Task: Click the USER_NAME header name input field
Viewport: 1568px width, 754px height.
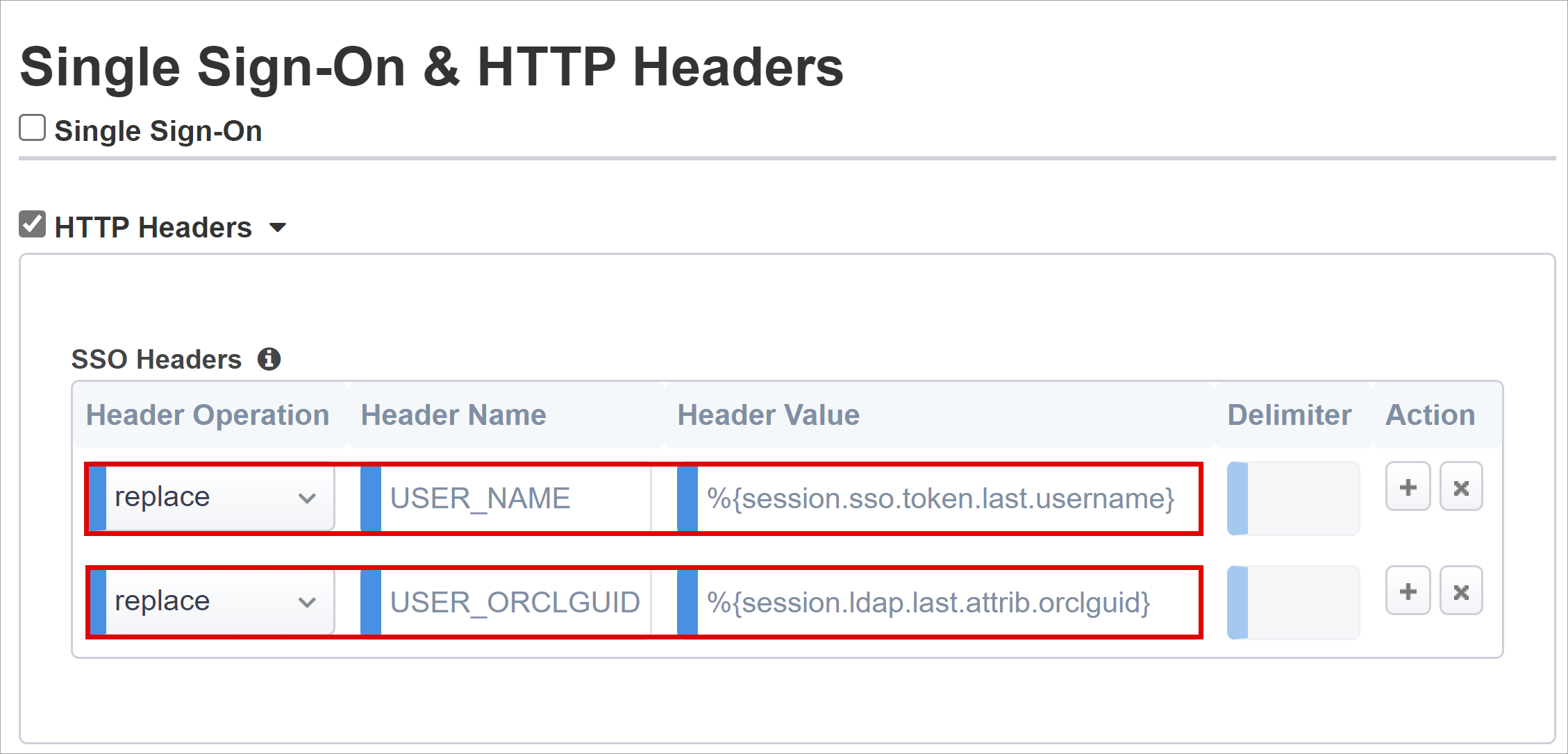Action: (x=510, y=497)
